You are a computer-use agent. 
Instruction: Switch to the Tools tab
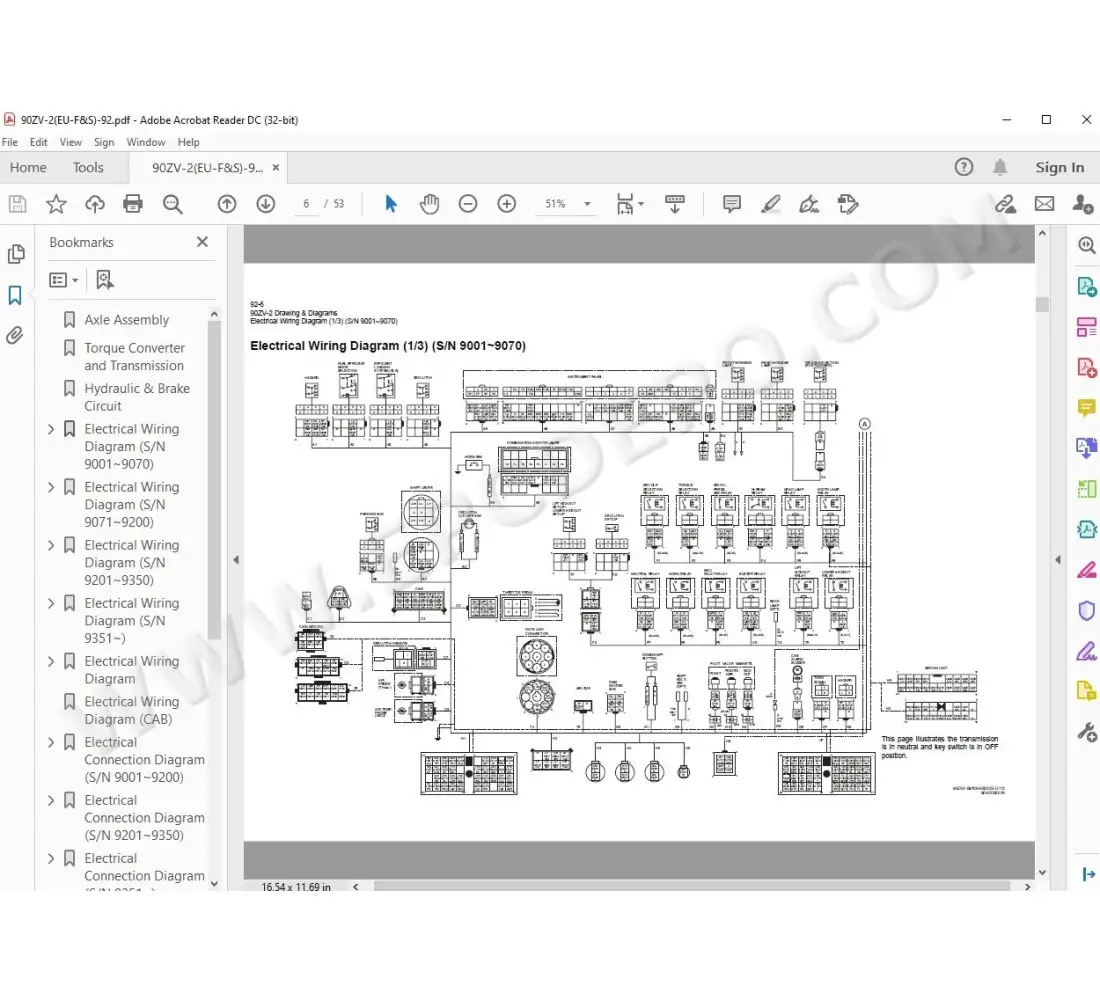(x=88, y=168)
